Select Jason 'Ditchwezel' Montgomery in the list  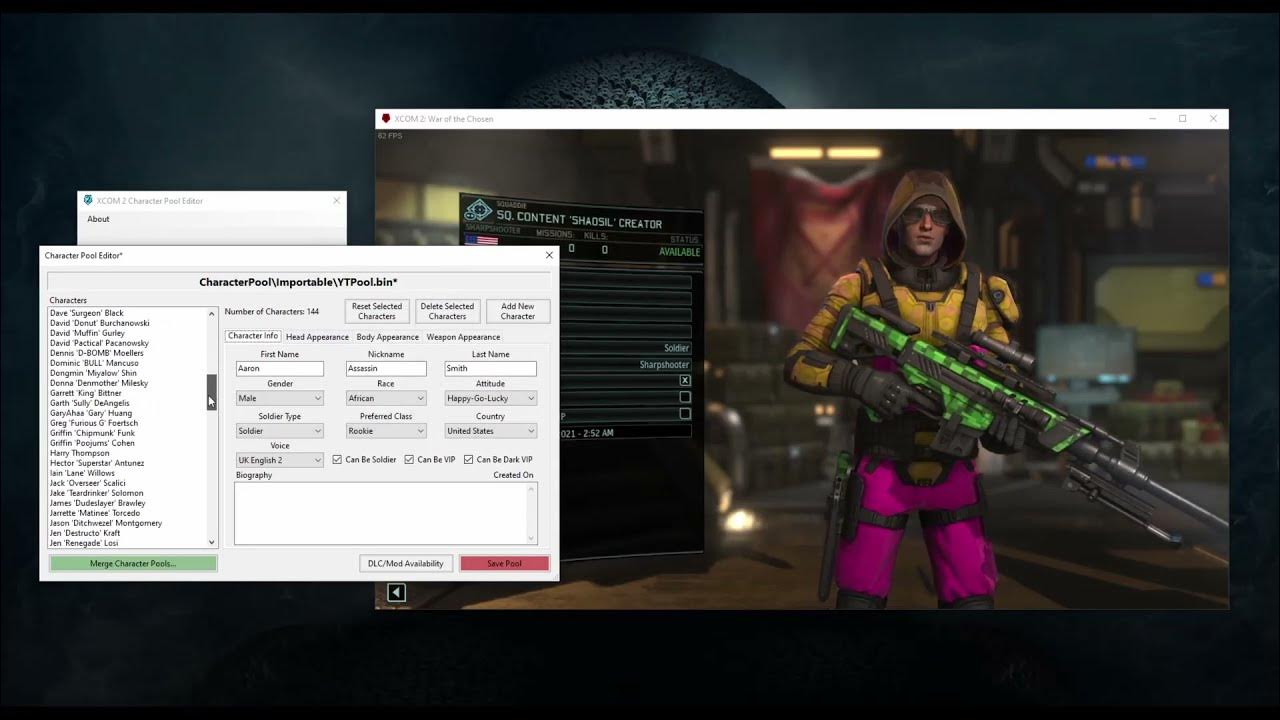[x=106, y=523]
